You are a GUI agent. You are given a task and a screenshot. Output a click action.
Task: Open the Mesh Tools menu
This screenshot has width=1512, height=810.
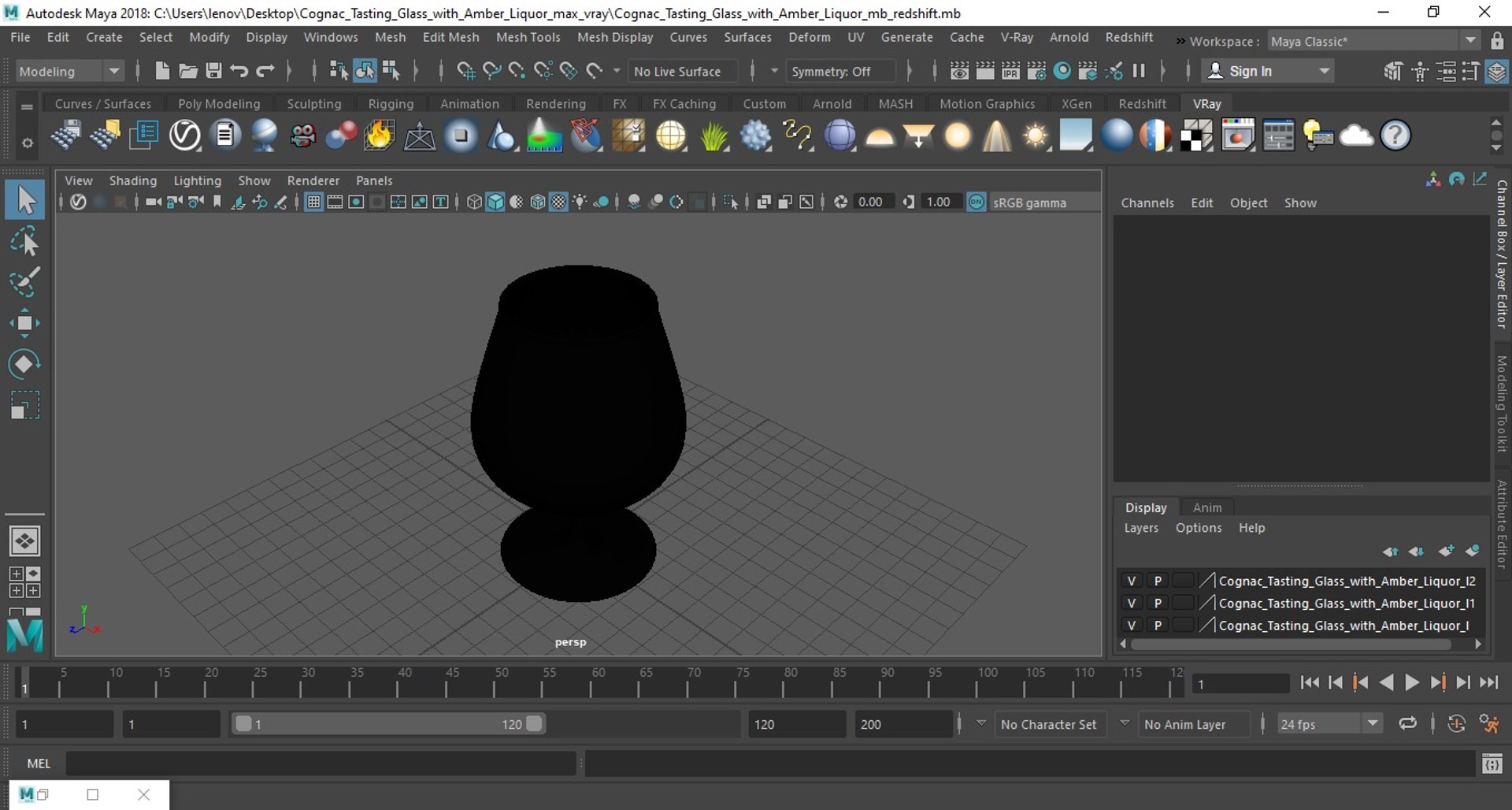tap(528, 37)
